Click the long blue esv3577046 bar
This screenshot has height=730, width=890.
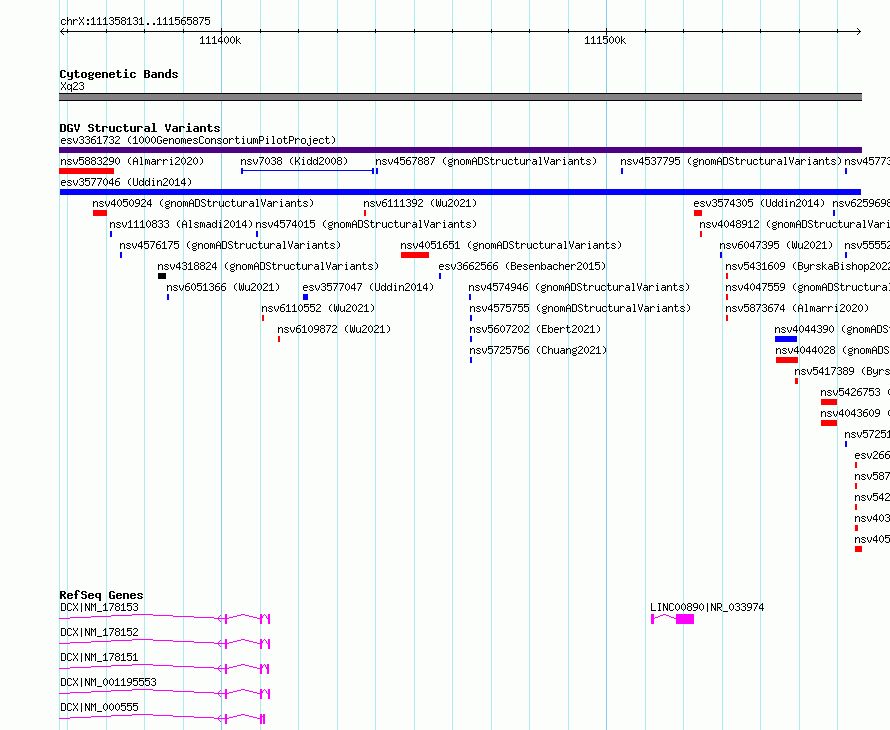click(460, 192)
